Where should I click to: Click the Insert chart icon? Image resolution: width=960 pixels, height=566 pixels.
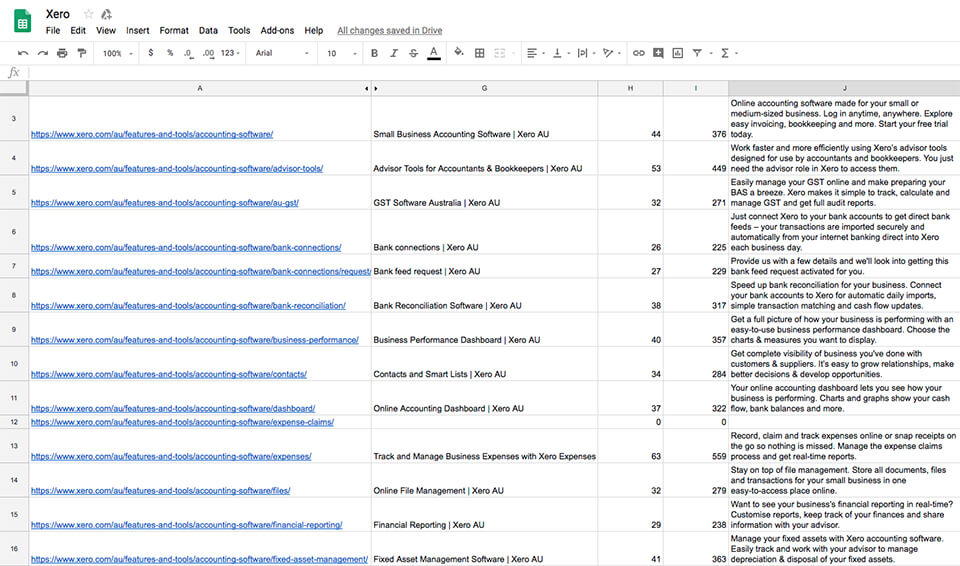[x=678, y=53]
